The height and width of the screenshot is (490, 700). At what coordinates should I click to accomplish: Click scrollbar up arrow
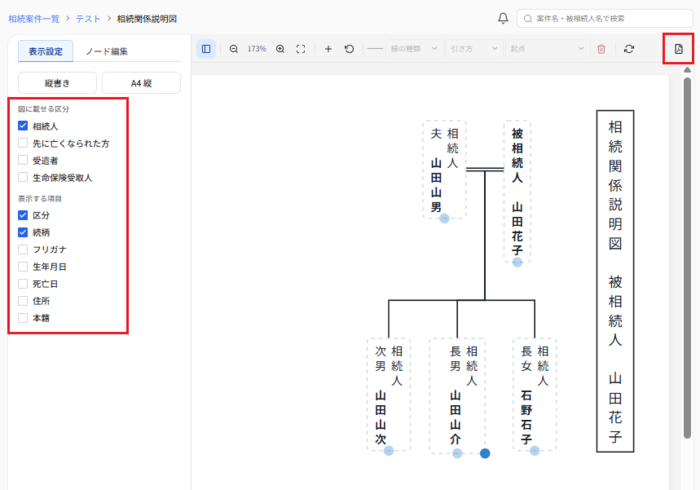tap(687, 70)
